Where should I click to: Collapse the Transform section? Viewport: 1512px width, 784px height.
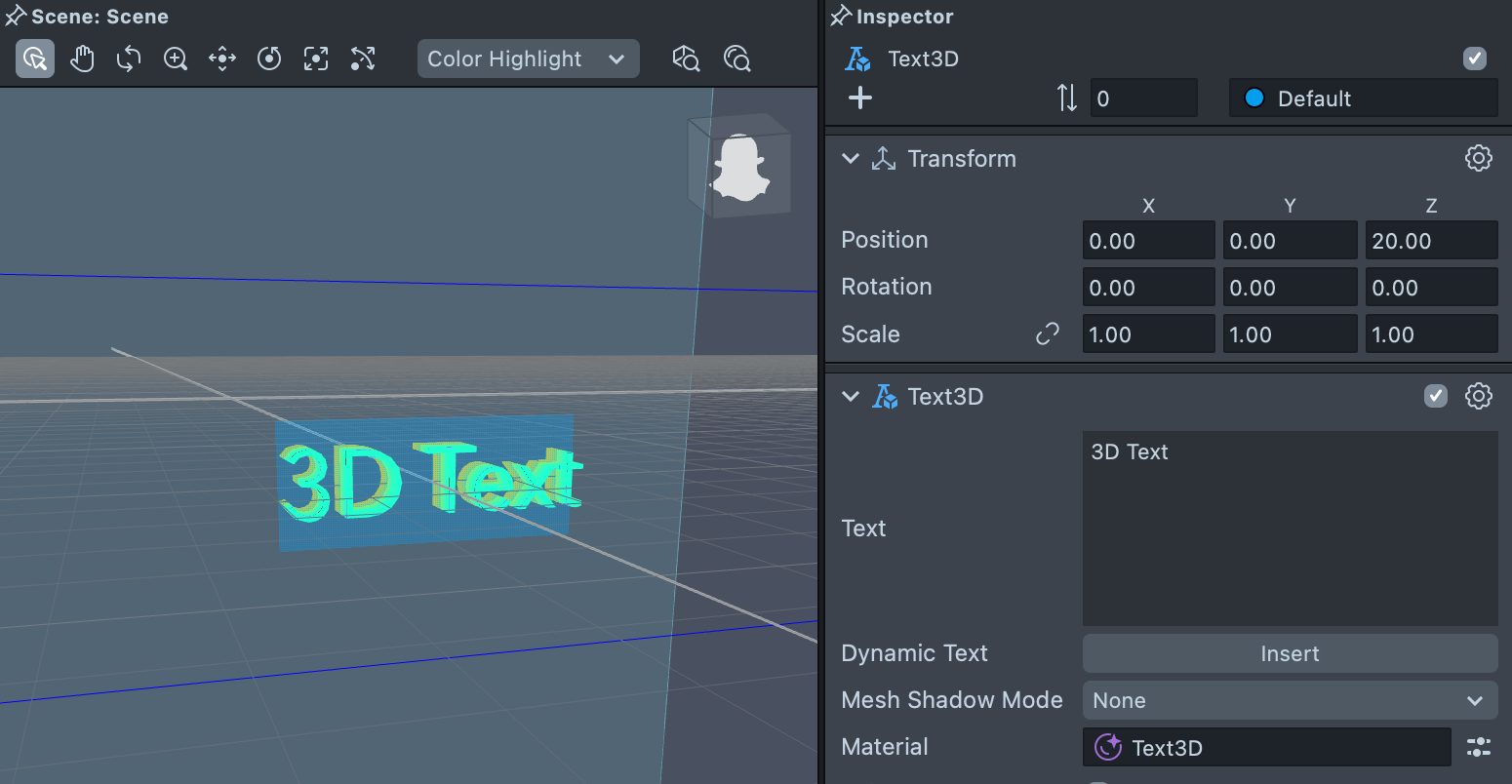point(851,159)
